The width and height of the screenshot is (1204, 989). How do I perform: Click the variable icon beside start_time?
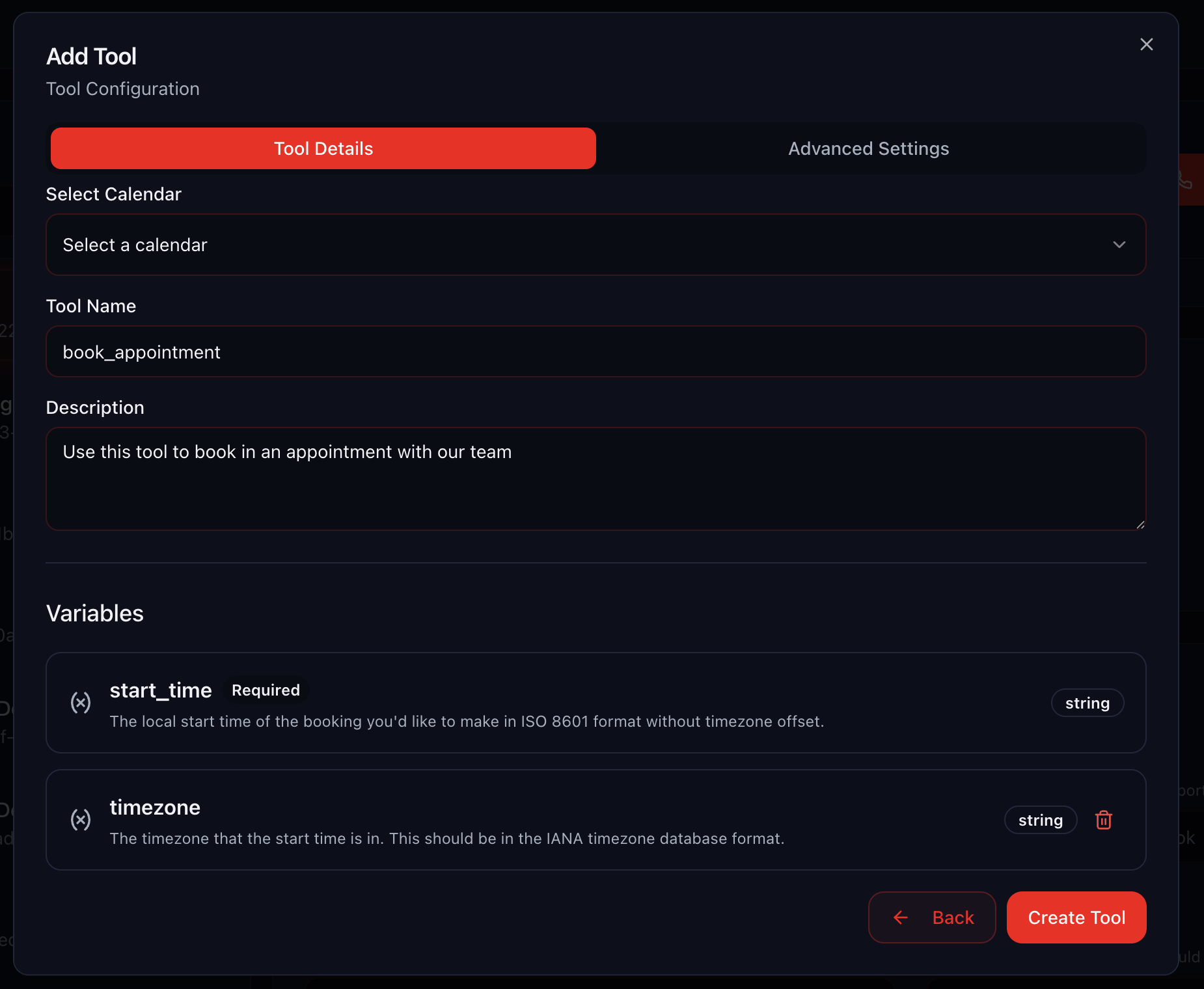click(x=81, y=703)
